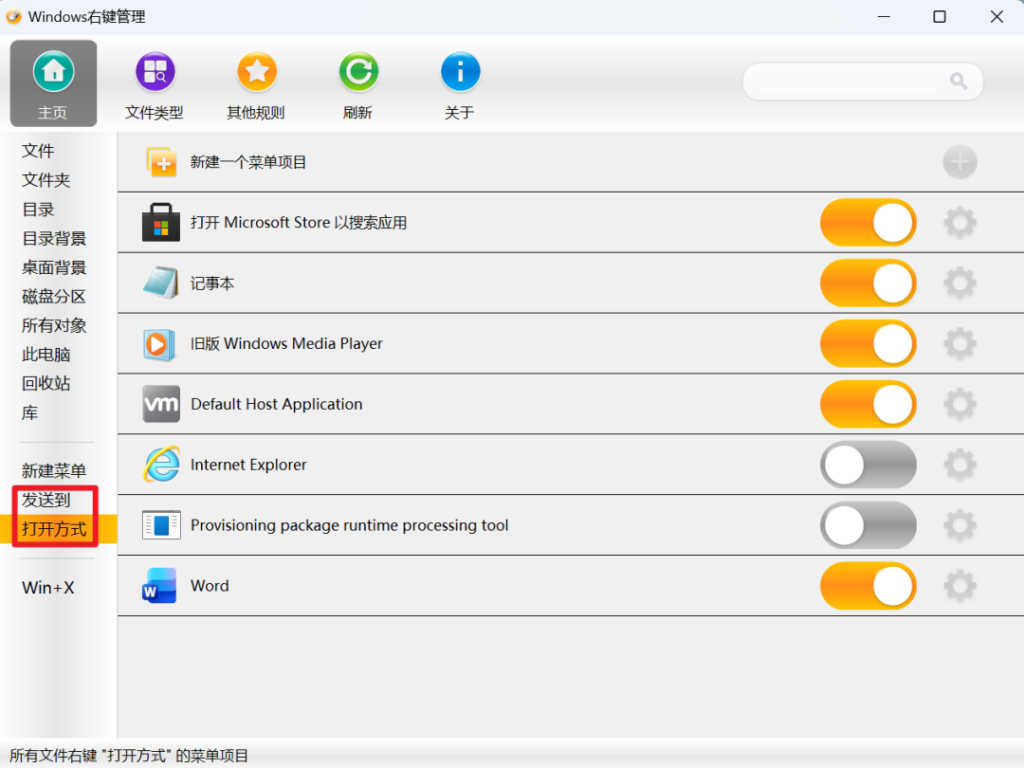Open gear settings for 记事本

click(959, 283)
